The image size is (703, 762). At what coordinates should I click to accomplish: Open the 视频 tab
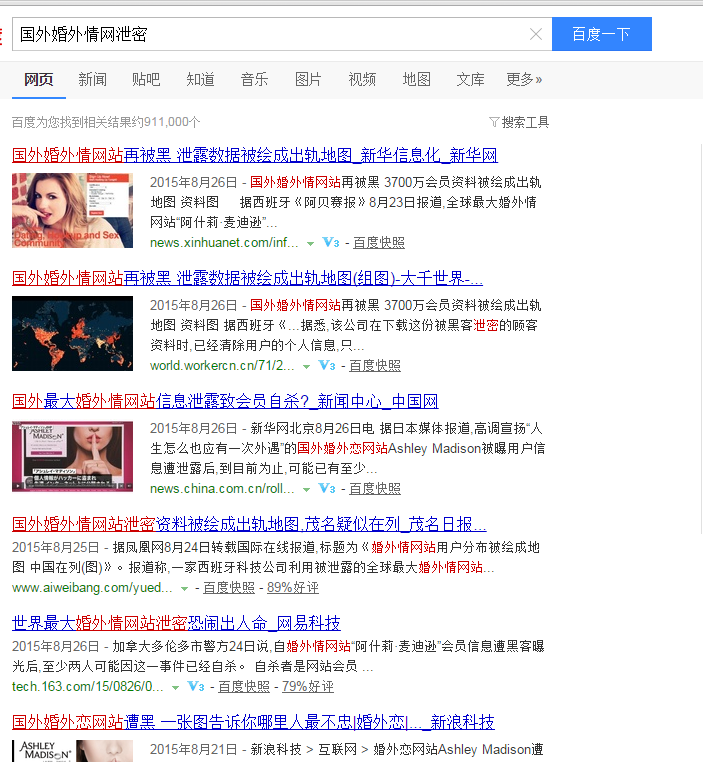[x=362, y=79]
